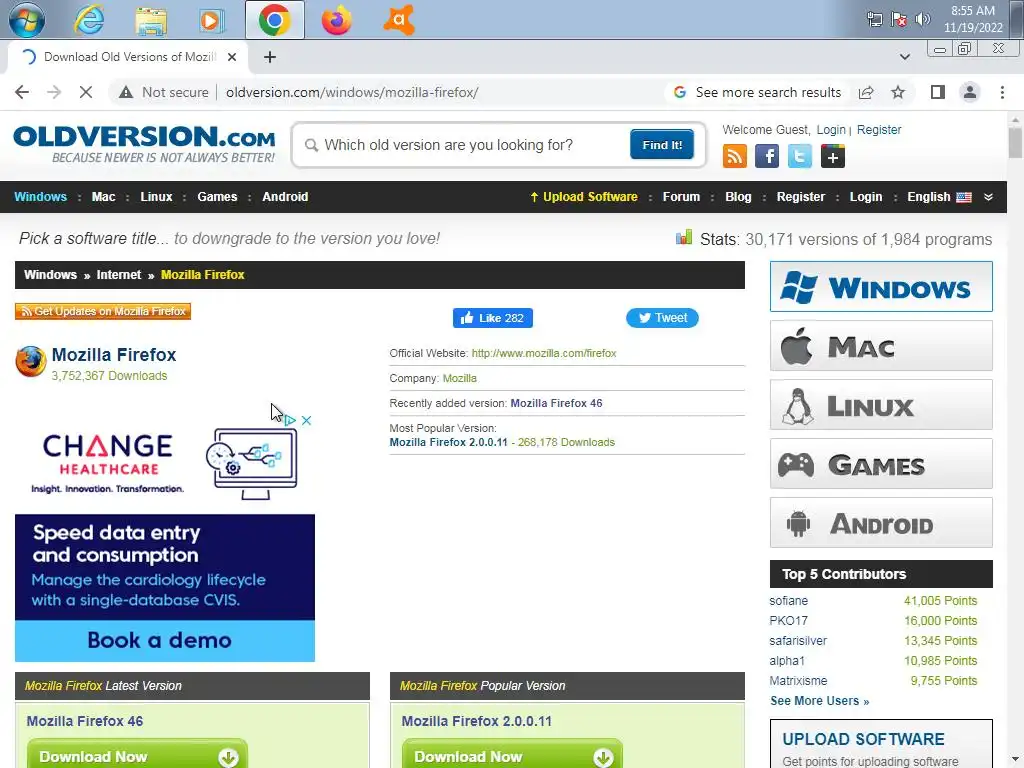Open the tab search dropdown arrow
The width and height of the screenshot is (1024, 768).
pyautogui.click(x=904, y=57)
